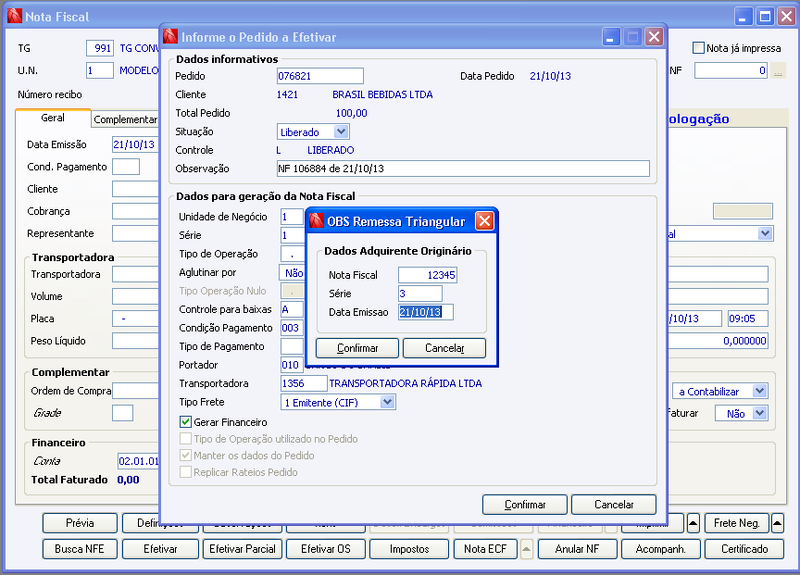
Task: Click the BRASIL BEBIDAS LTDA client name
Action: [x=382, y=94]
